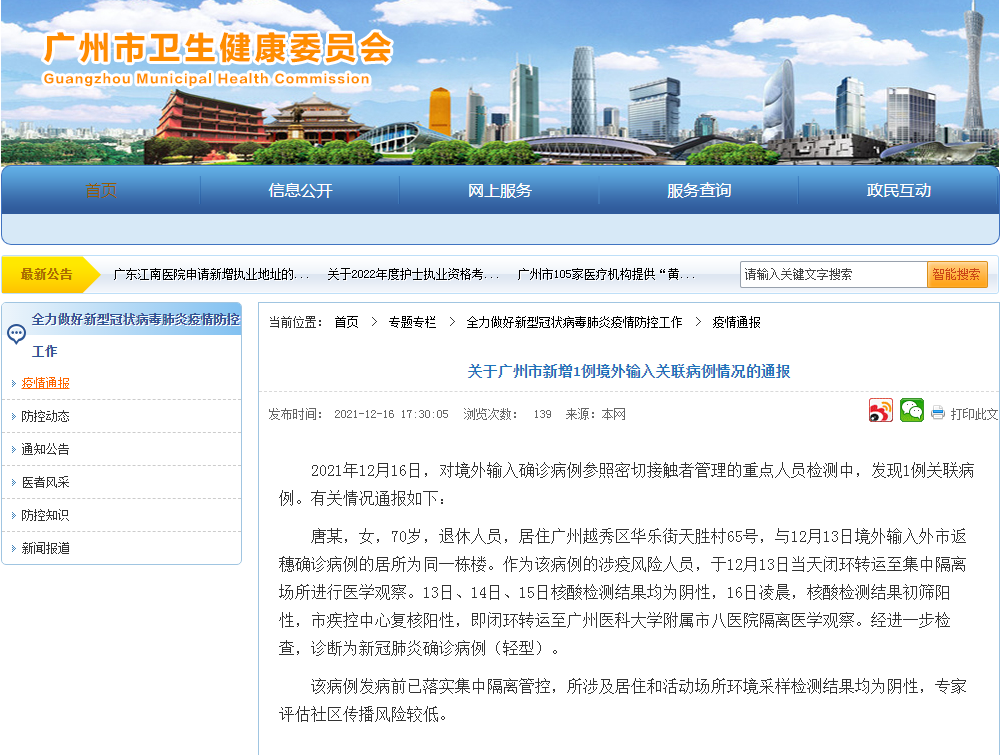
Task: Click arrow bullet beside 疫情通报
Action: pos(13,383)
